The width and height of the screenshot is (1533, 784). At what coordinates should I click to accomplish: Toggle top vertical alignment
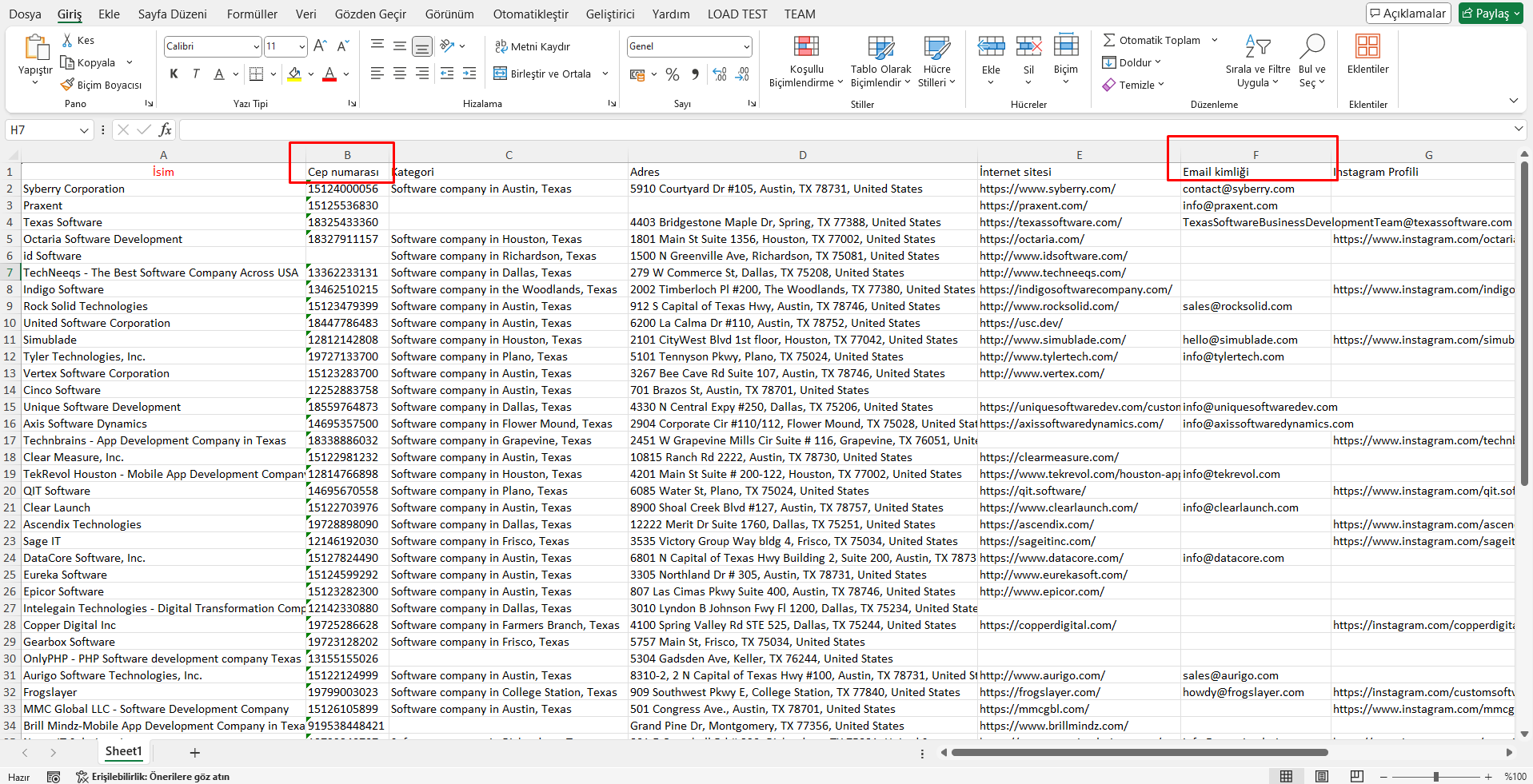pyautogui.click(x=377, y=46)
